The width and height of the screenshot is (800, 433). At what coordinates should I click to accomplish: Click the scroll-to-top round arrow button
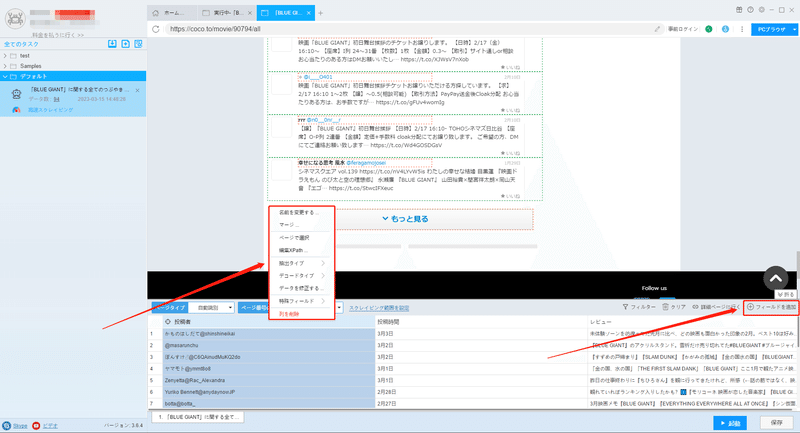point(776,278)
